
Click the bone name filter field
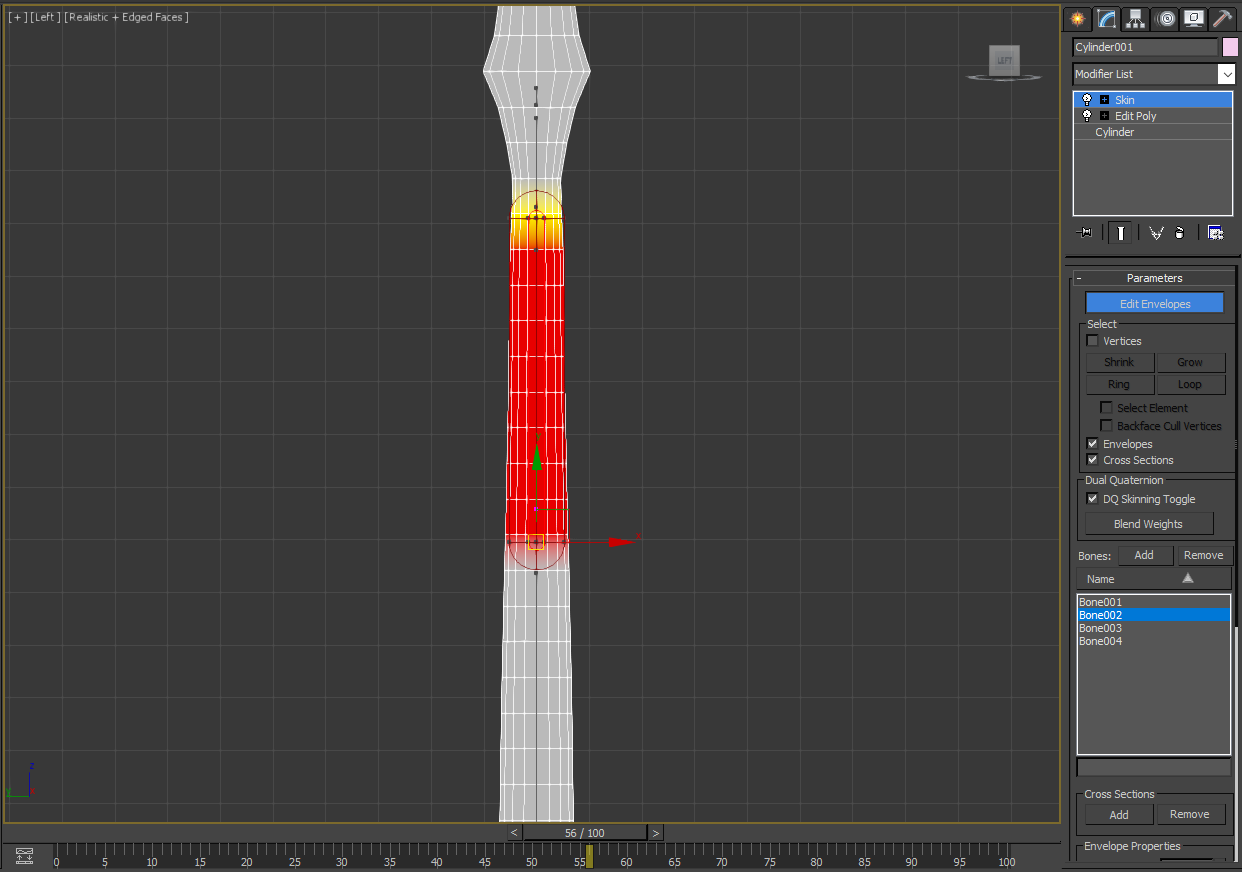coord(1153,767)
